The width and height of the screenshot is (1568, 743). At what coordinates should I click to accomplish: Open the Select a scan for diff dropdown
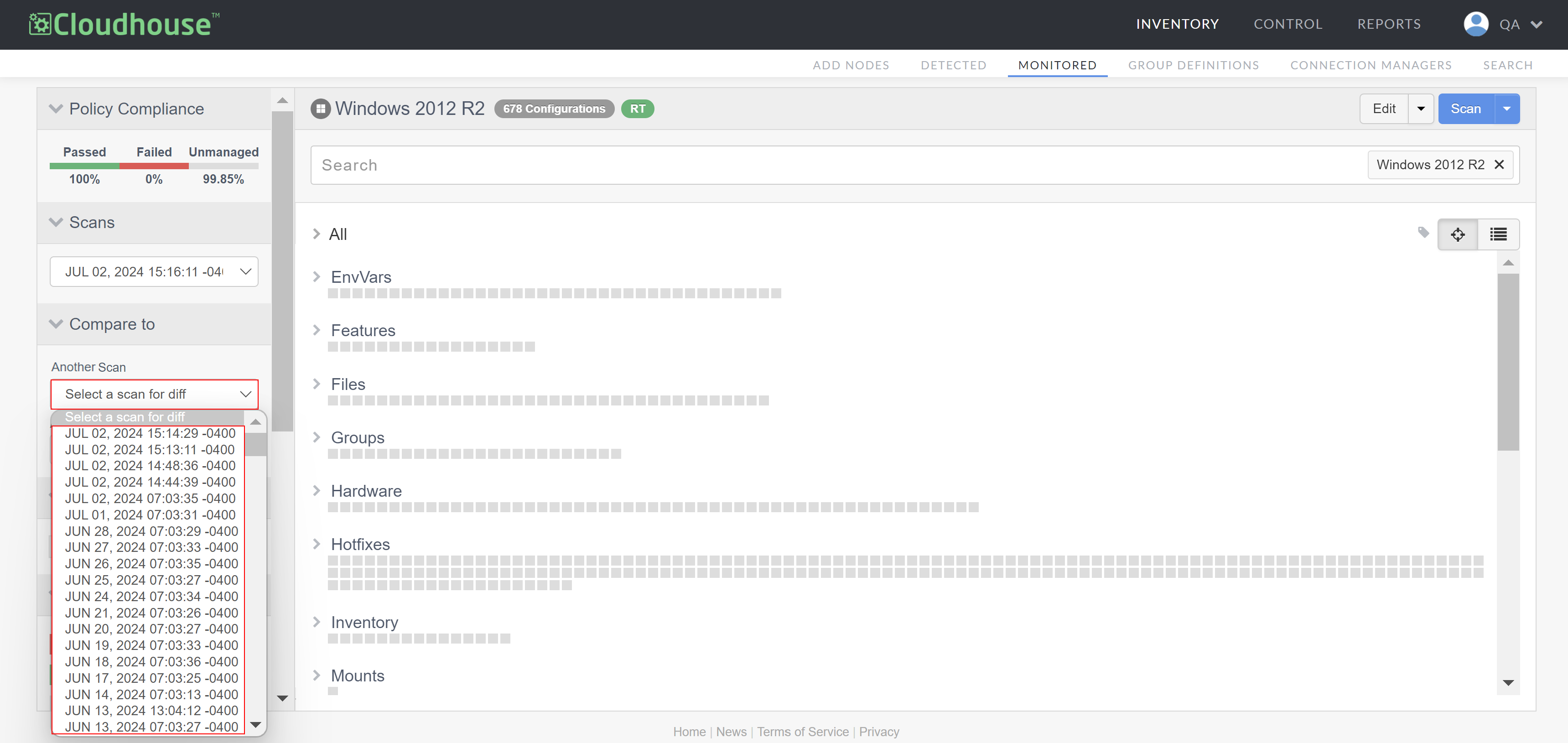154,395
